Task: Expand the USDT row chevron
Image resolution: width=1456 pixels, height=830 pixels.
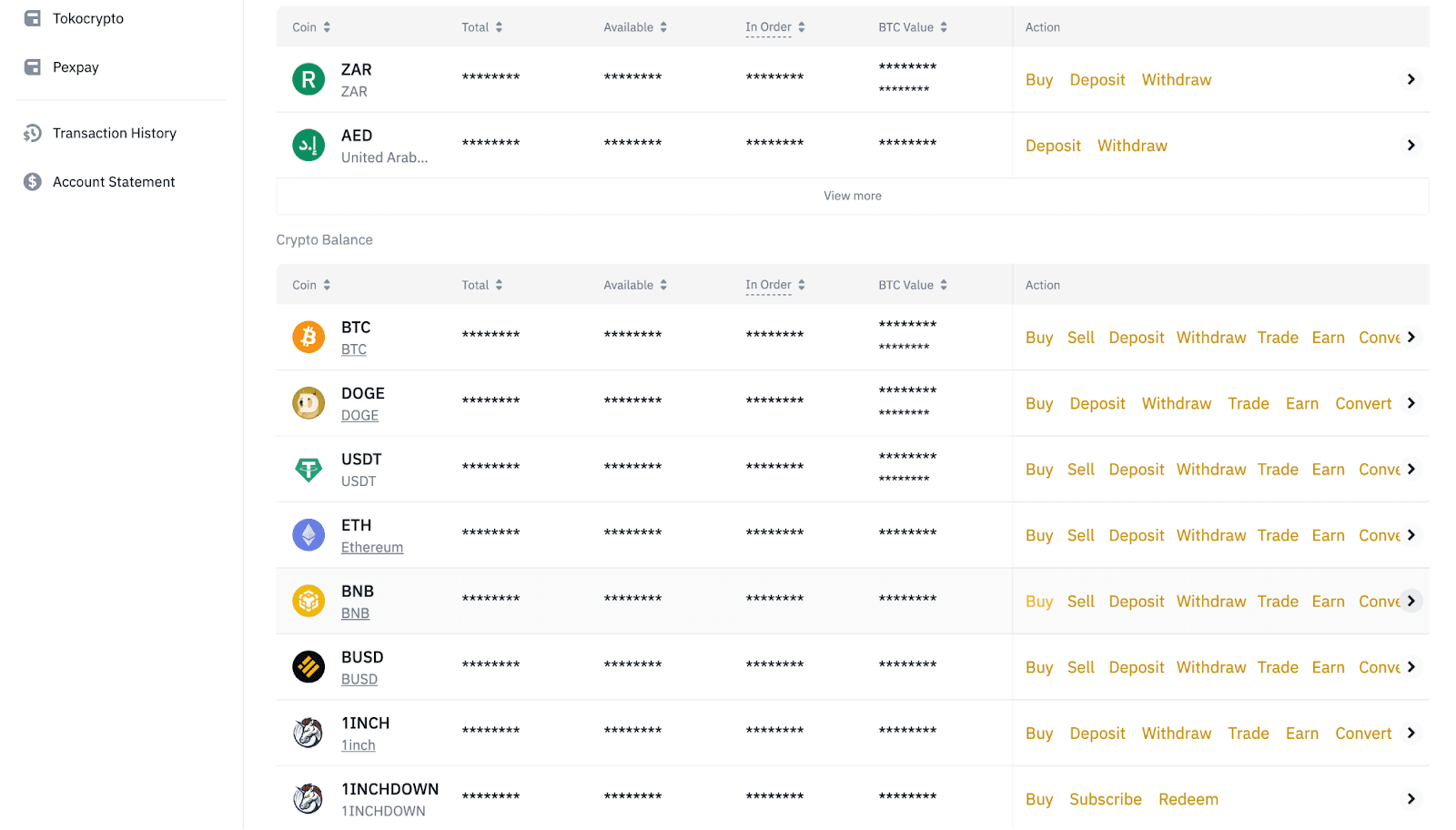Action: click(1410, 469)
